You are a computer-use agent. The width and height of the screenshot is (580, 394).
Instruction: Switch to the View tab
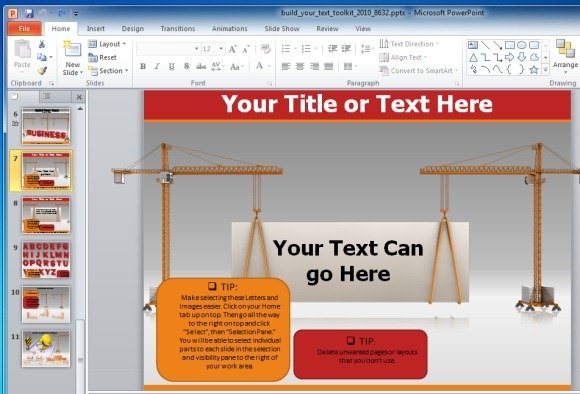point(363,28)
